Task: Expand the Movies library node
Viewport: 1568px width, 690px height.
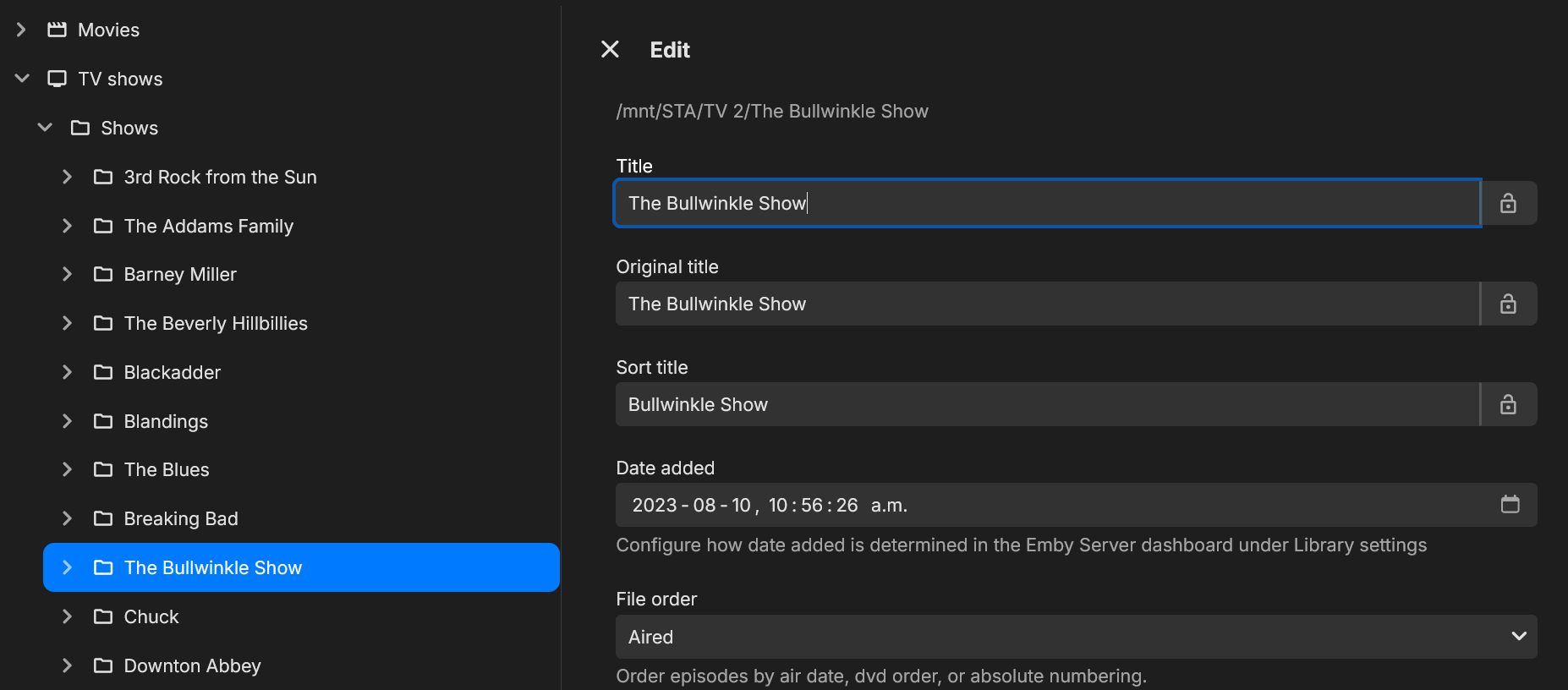Action: tap(22, 30)
